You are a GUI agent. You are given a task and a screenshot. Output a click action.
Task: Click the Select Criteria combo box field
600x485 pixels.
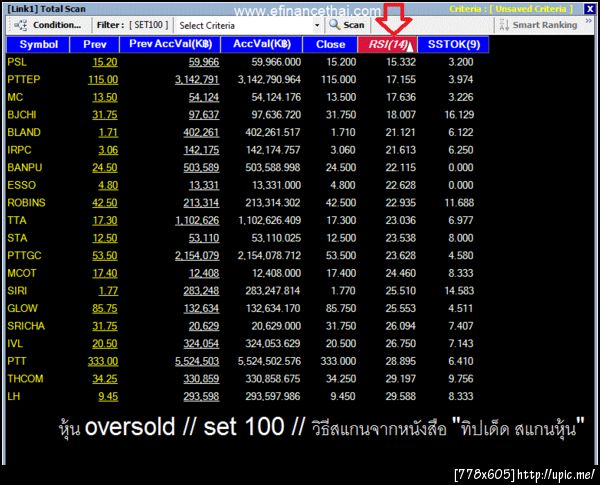[249, 26]
